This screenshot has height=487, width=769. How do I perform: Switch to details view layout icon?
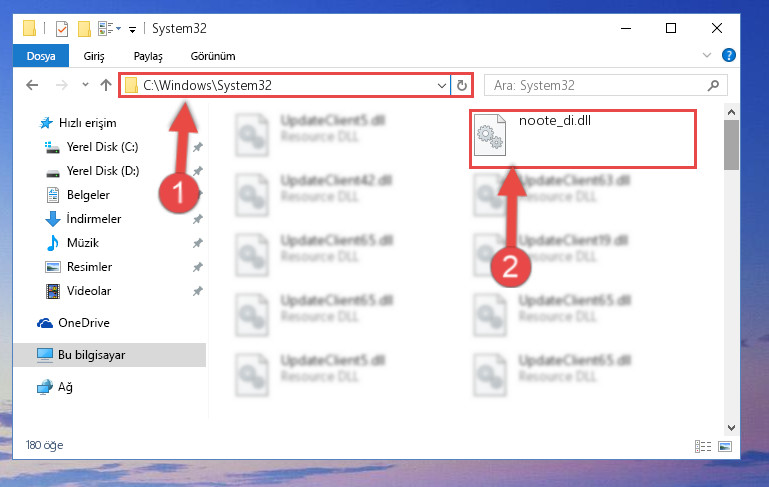(702, 446)
